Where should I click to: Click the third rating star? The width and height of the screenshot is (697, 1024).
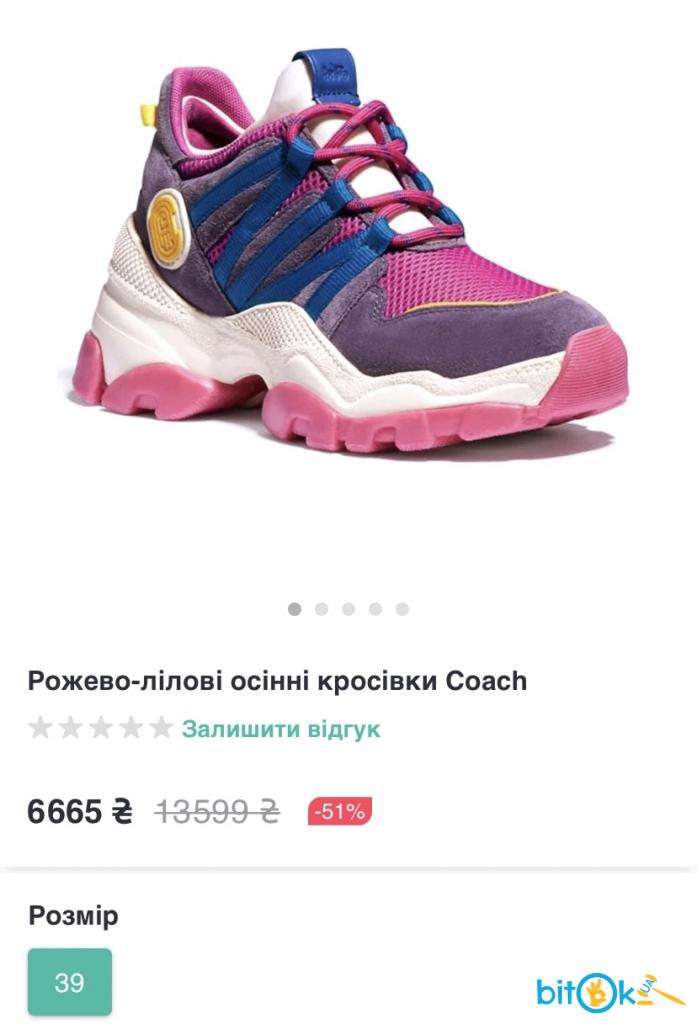(x=101, y=728)
